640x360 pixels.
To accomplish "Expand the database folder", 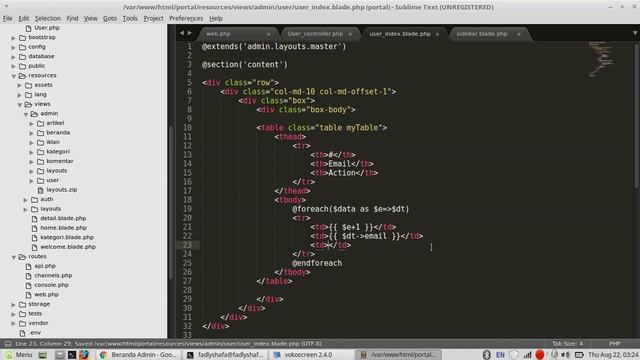I will coord(13,56).
